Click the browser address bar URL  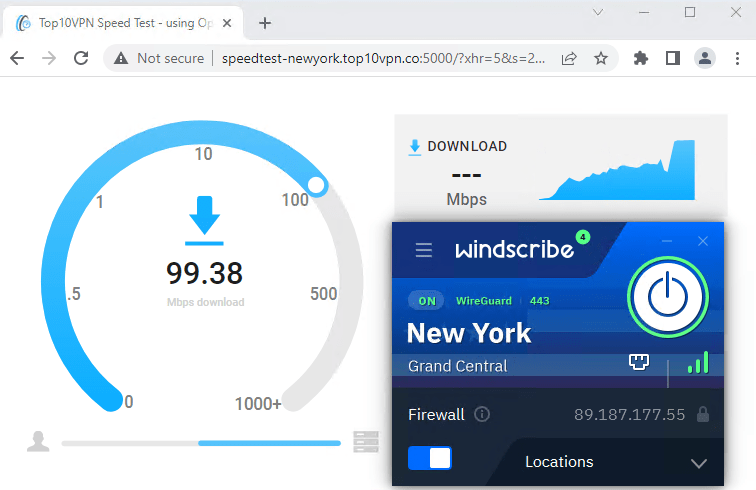coord(383,58)
